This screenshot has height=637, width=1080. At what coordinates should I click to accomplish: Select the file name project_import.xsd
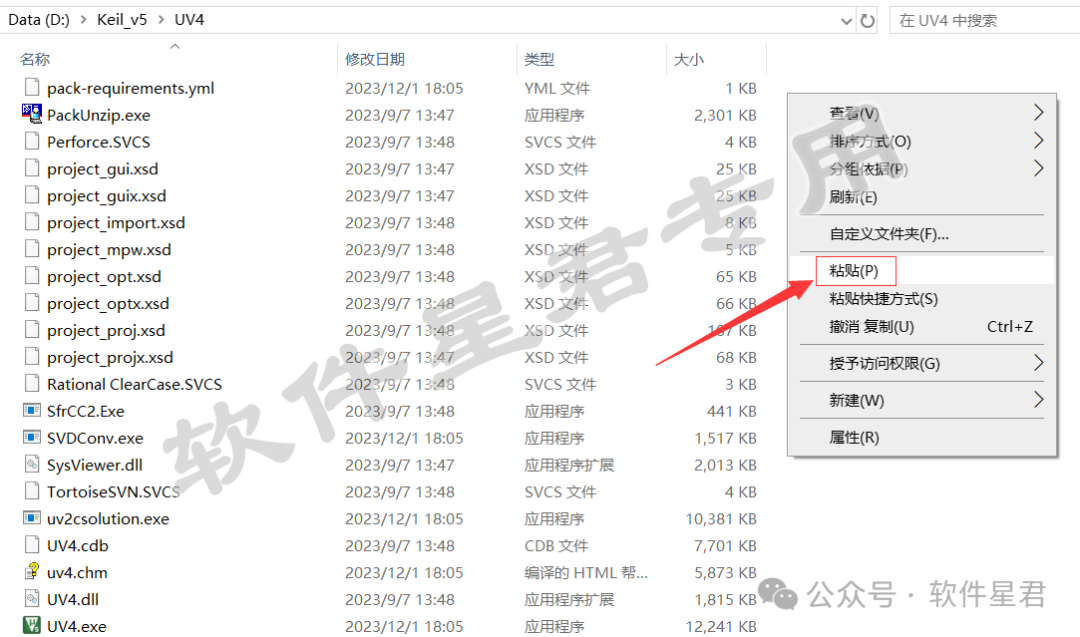pos(116,222)
